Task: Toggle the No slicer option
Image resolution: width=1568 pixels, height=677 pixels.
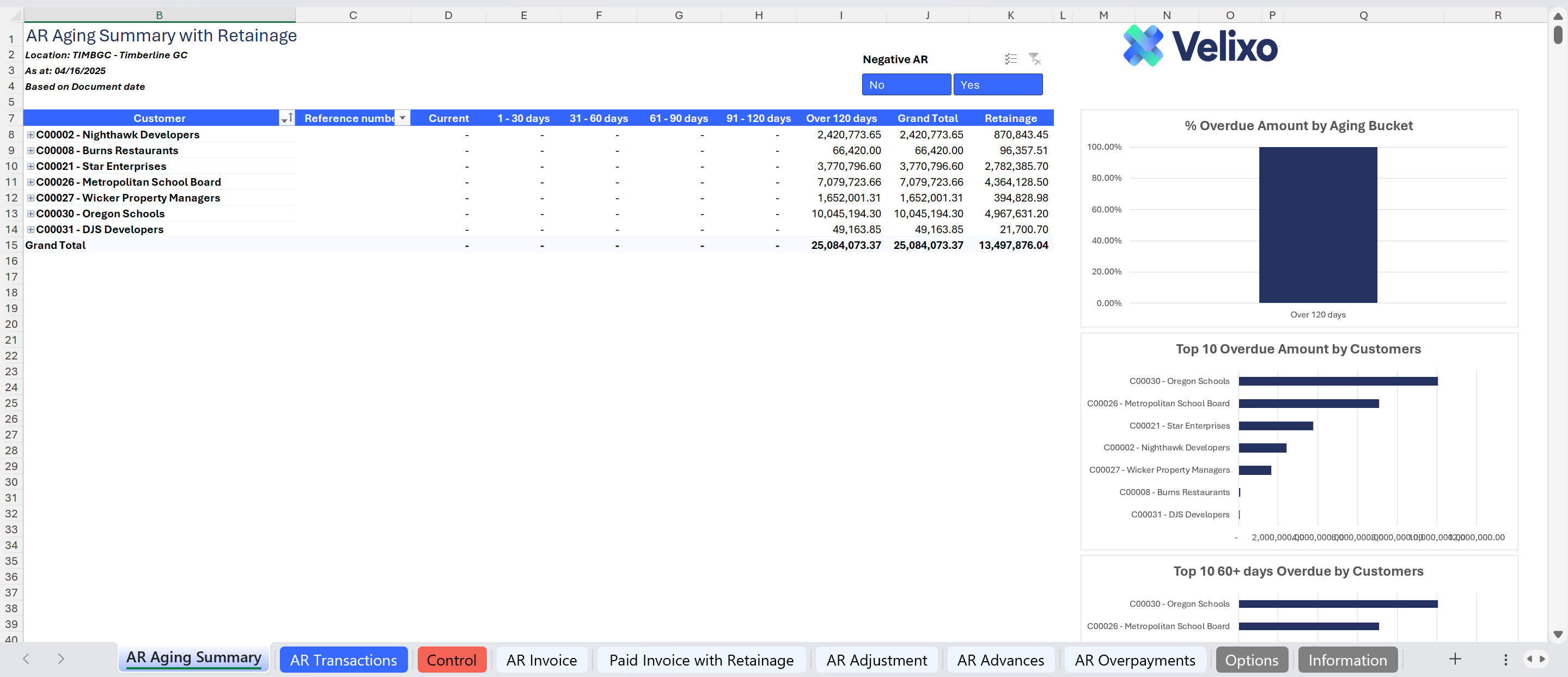Action: tap(906, 84)
